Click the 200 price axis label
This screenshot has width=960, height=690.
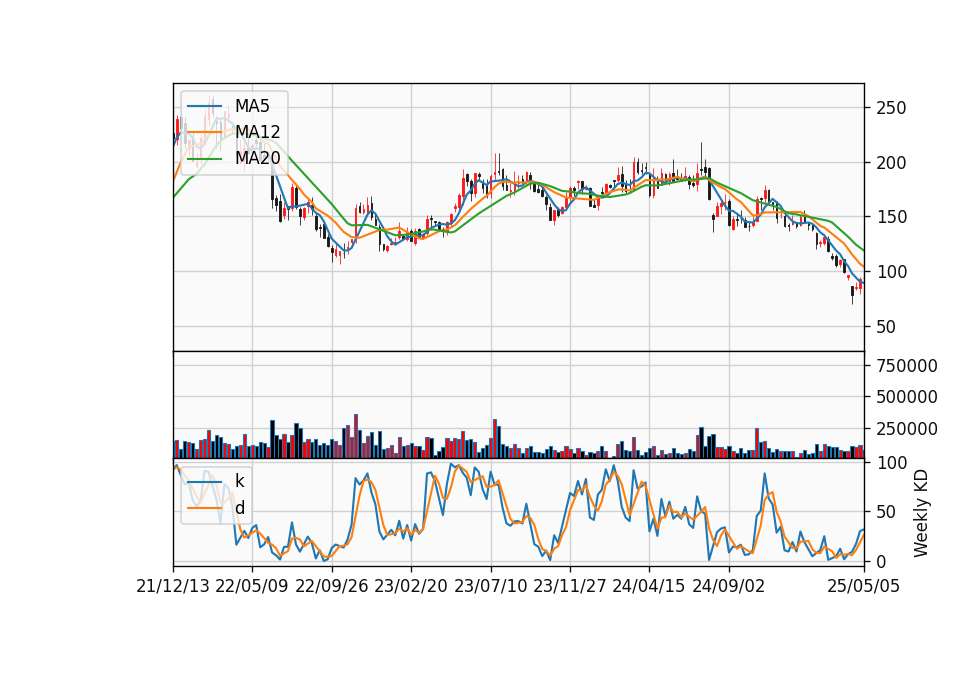pos(891,163)
